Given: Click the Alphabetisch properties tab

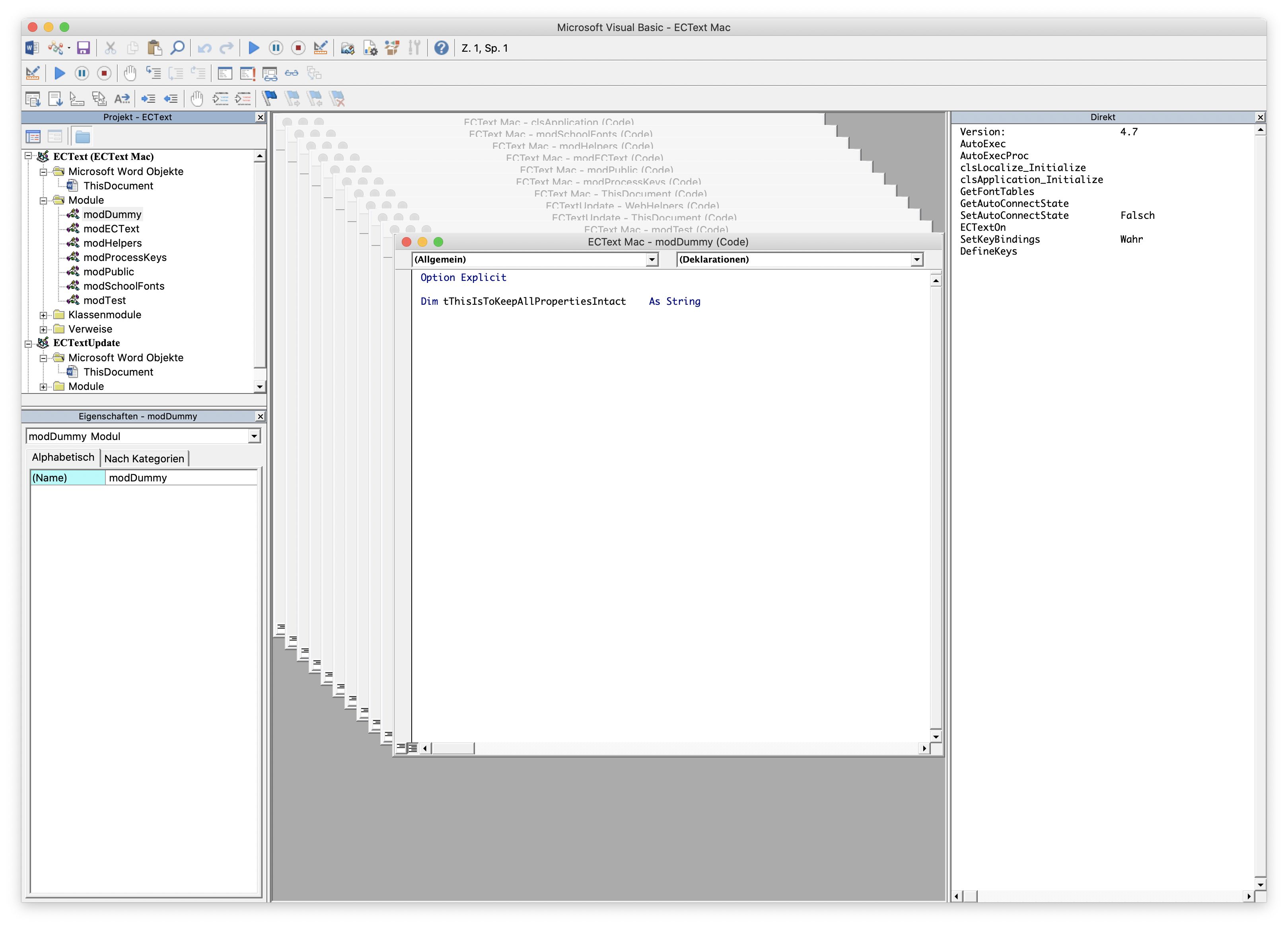Looking at the screenshot, I should pos(62,458).
